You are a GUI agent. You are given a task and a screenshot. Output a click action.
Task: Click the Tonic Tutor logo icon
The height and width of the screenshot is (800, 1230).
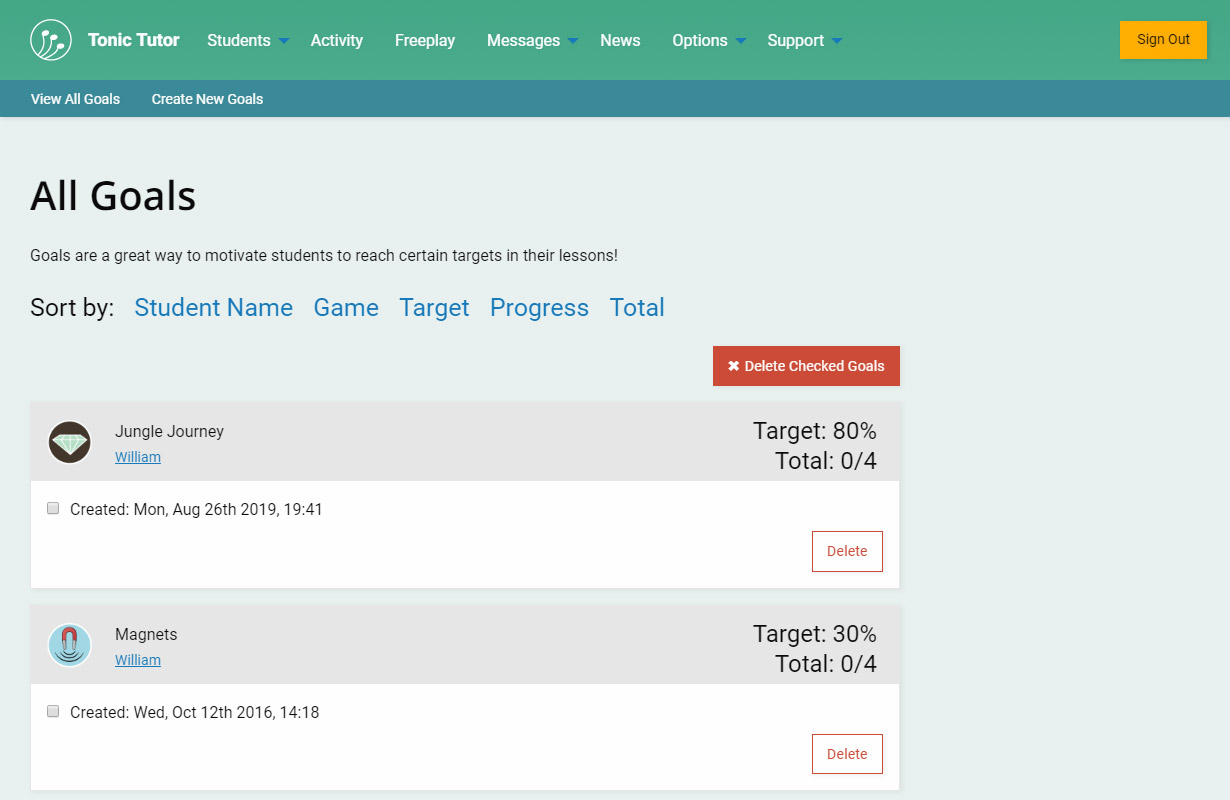click(x=51, y=40)
